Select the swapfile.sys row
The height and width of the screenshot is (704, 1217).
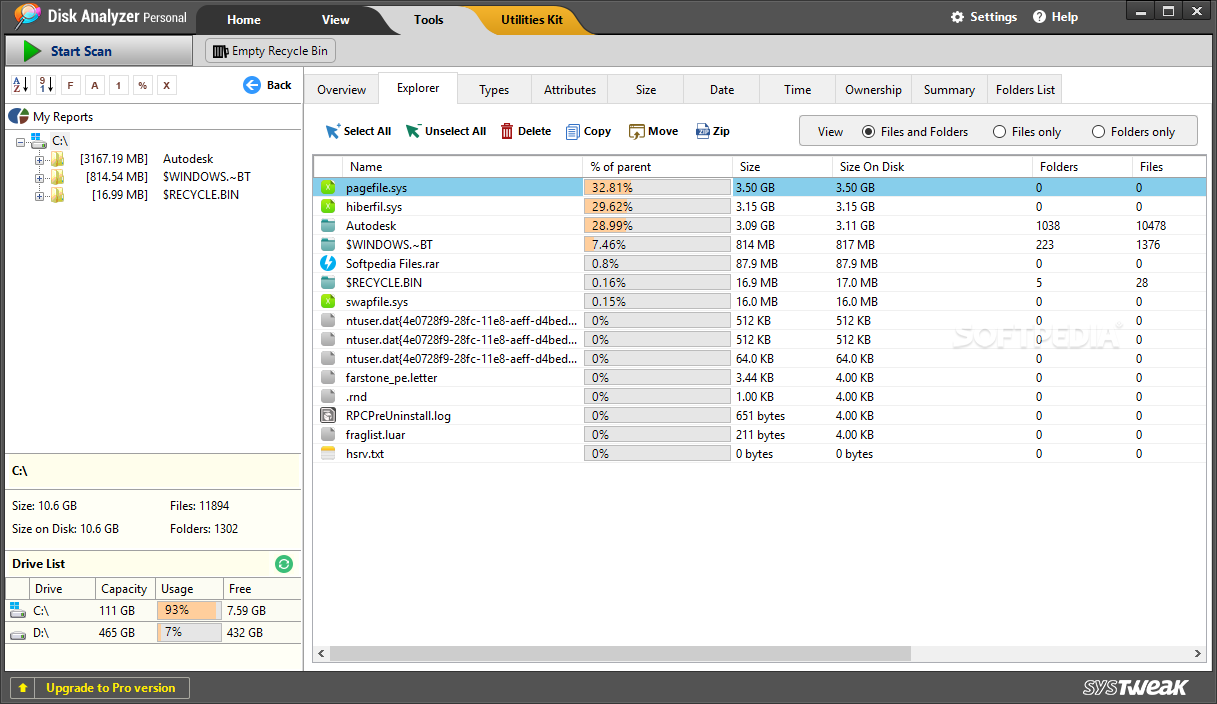click(x=760, y=301)
